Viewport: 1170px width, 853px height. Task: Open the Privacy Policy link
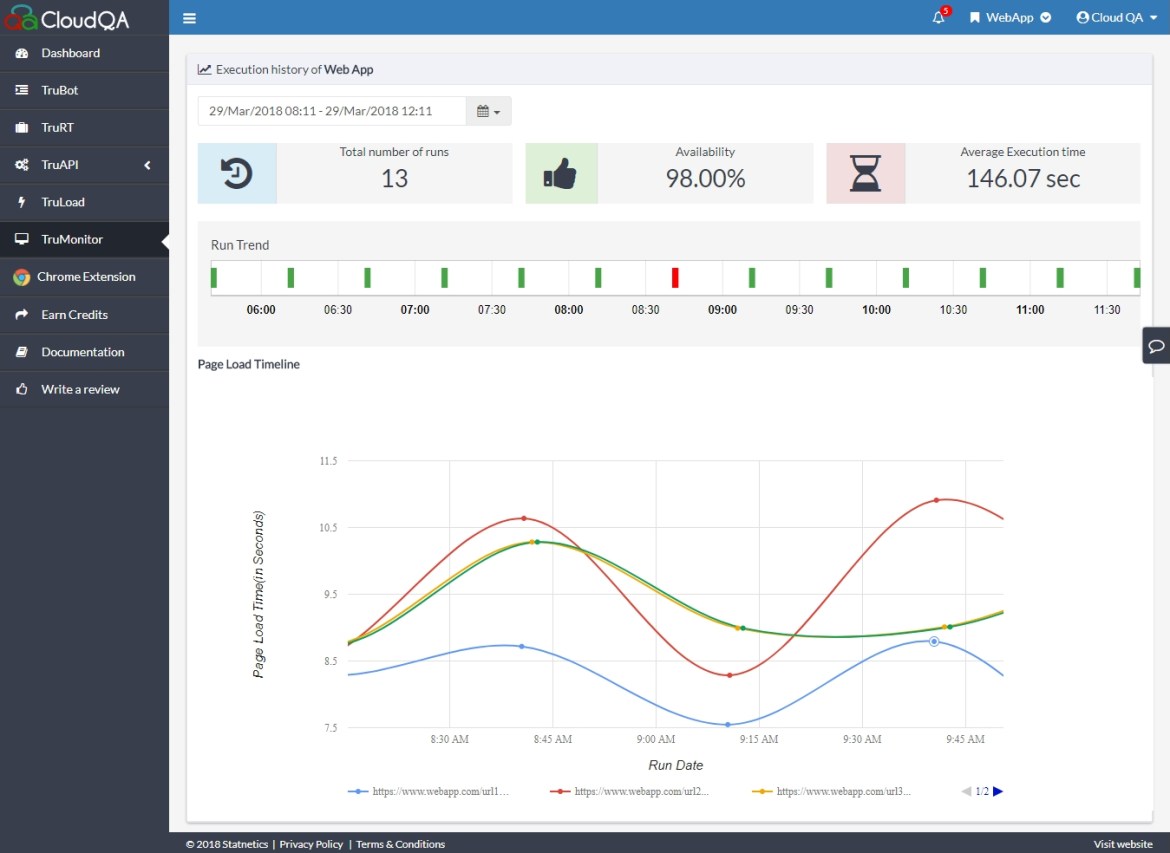[x=311, y=844]
